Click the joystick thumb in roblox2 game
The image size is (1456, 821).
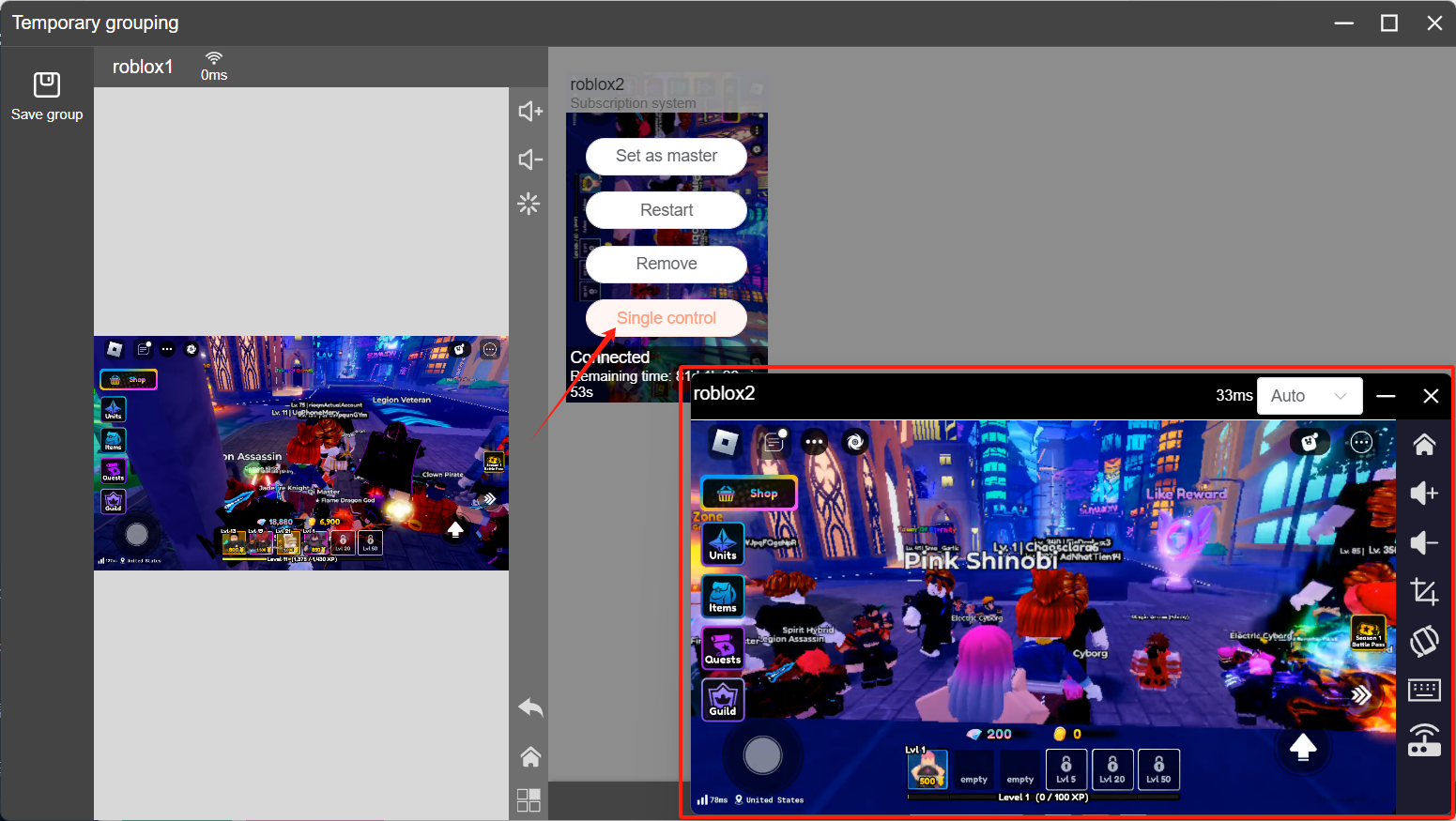coord(762,754)
